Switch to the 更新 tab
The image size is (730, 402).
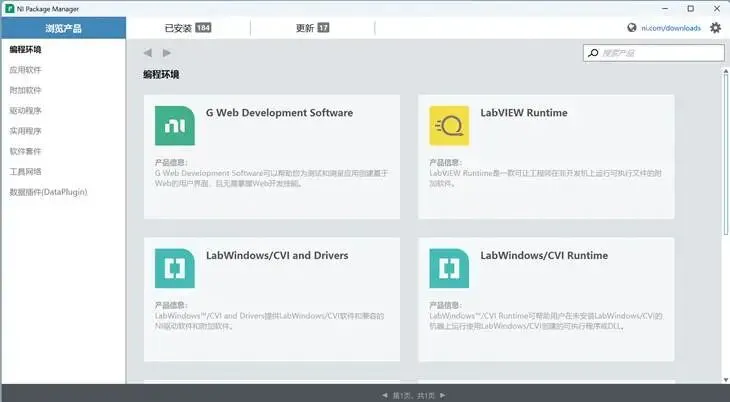tap(312, 28)
